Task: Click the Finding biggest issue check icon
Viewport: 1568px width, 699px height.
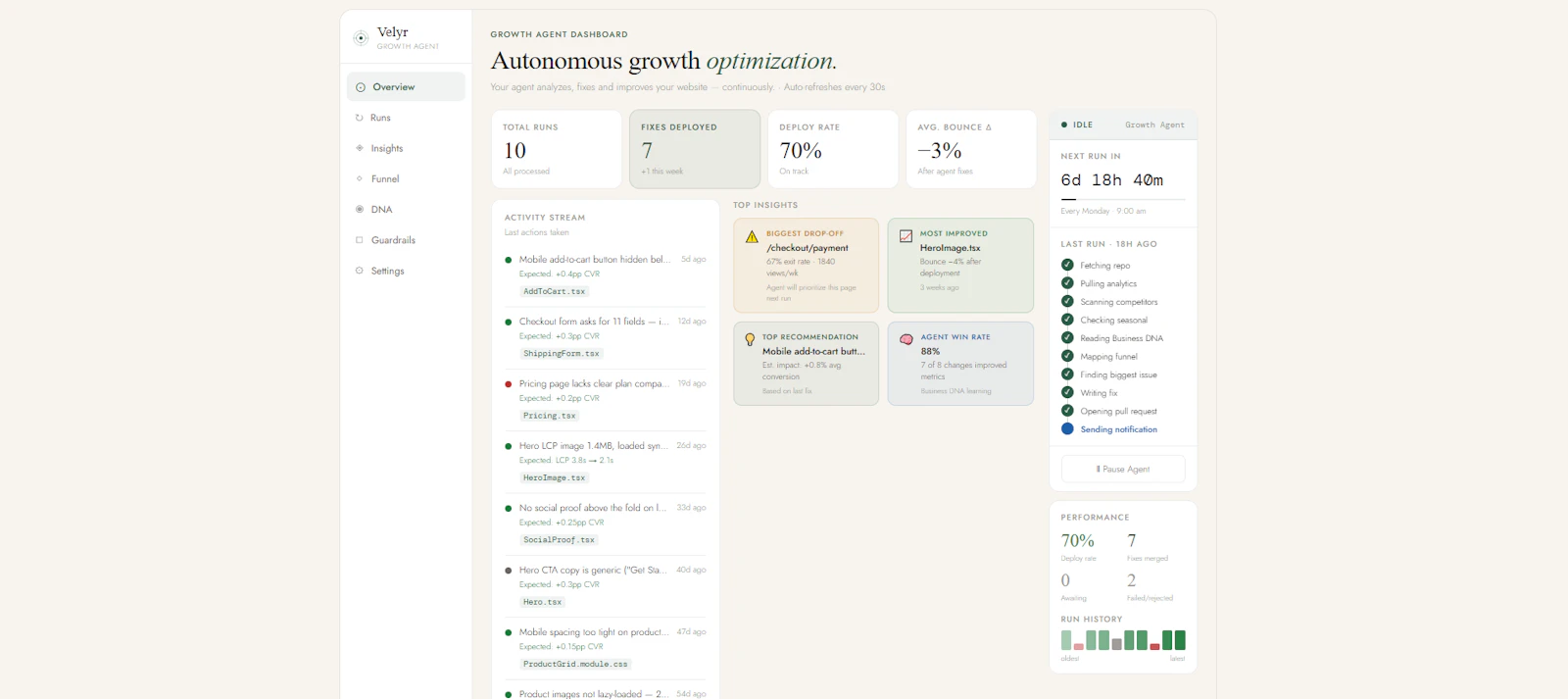Action: click(x=1067, y=374)
